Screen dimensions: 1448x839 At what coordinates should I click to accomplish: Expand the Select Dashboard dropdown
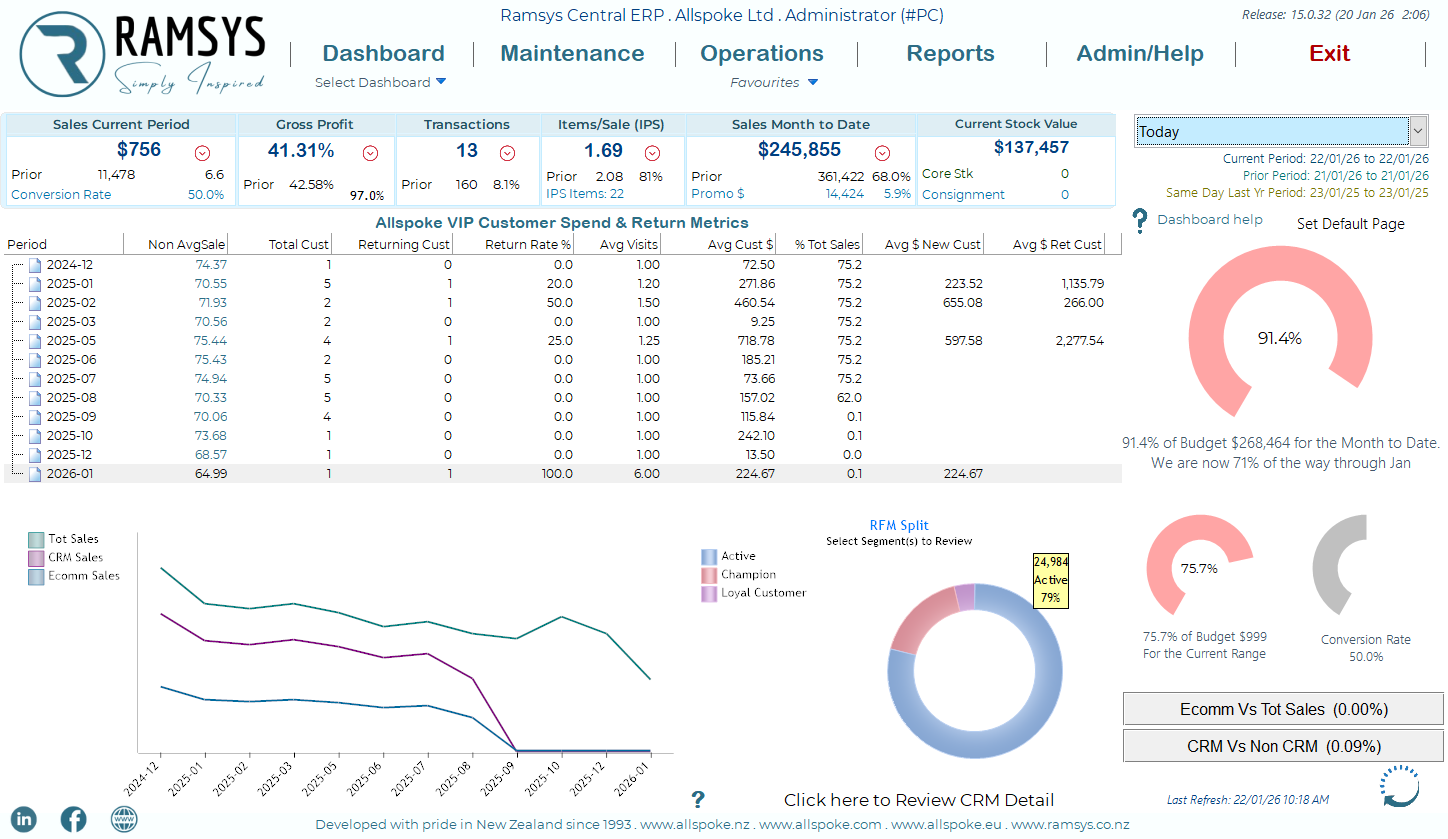(x=441, y=82)
